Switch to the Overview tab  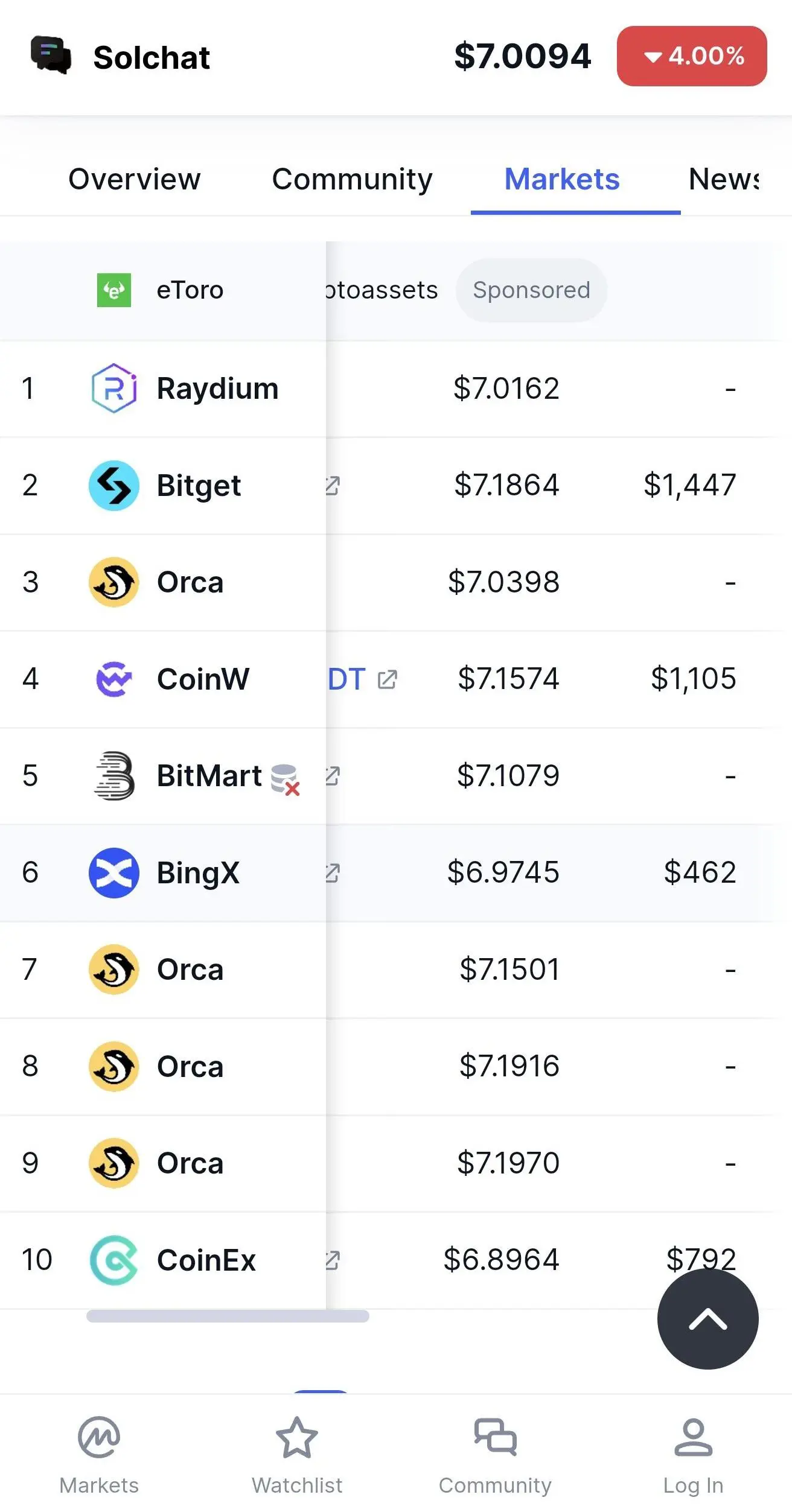click(134, 179)
